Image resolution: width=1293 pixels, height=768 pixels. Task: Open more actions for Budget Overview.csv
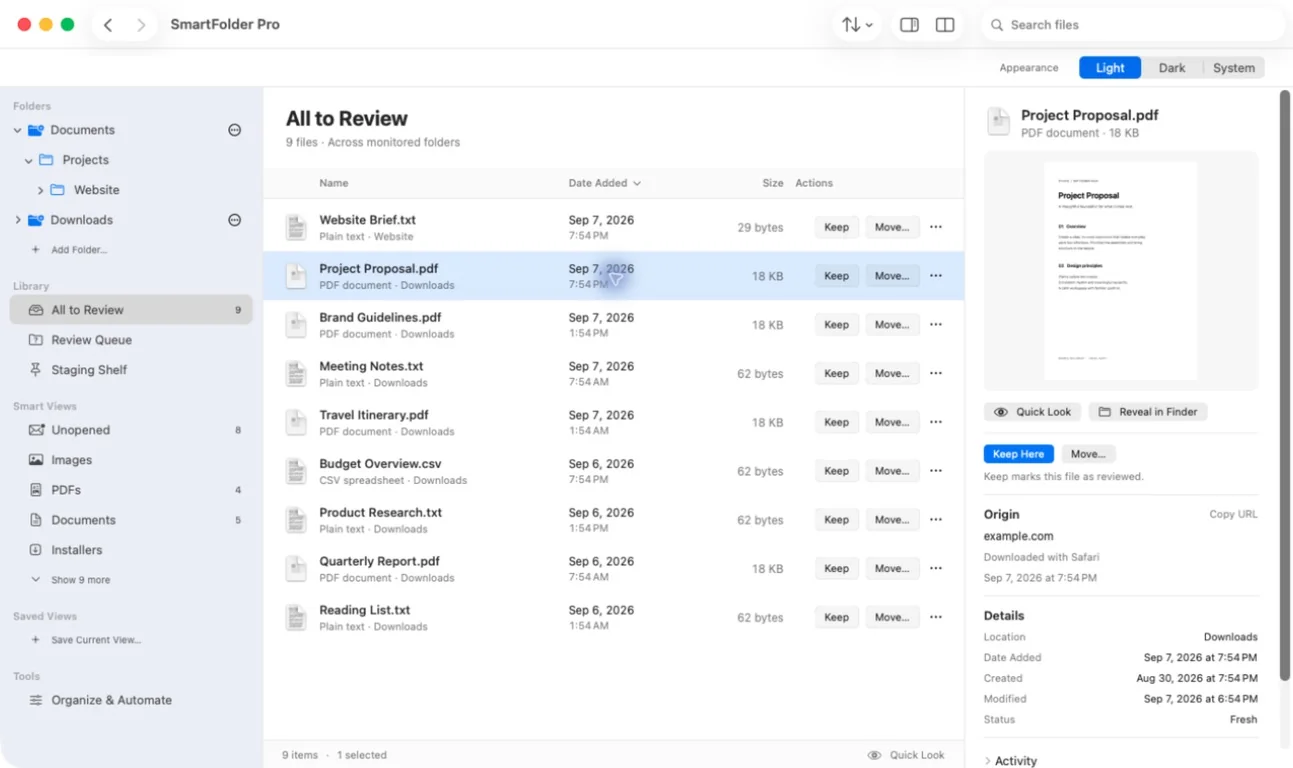(x=936, y=471)
